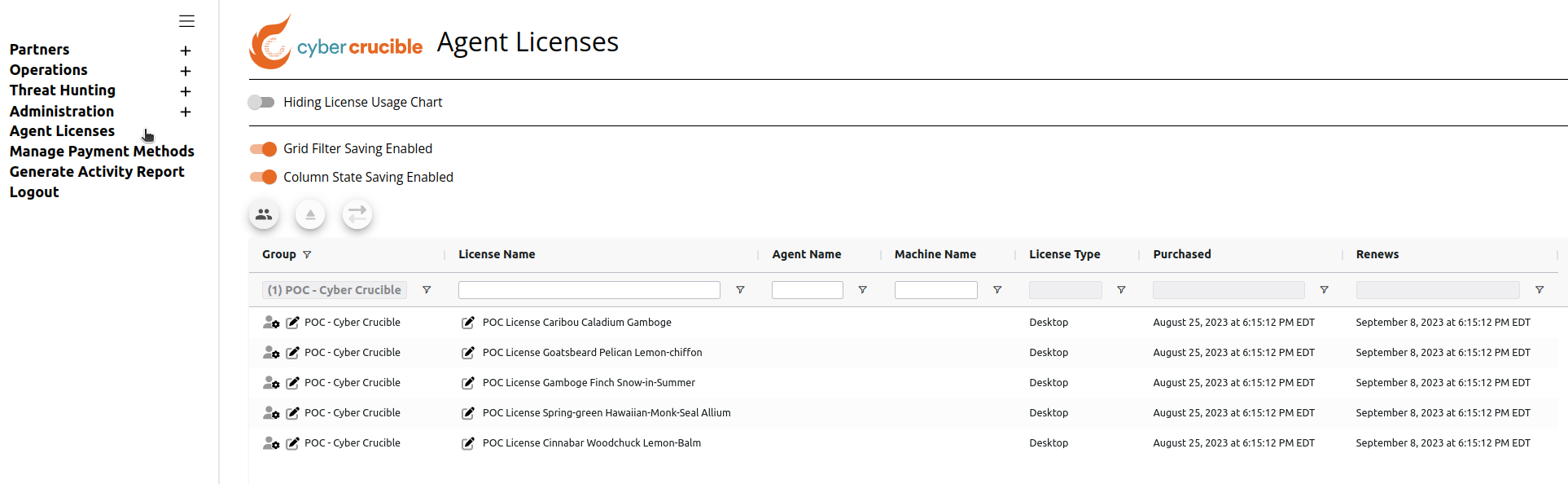Click the filter icon in Group header
Image resolution: width=1568 pixels, height=484 pixels.
(307, 255)
